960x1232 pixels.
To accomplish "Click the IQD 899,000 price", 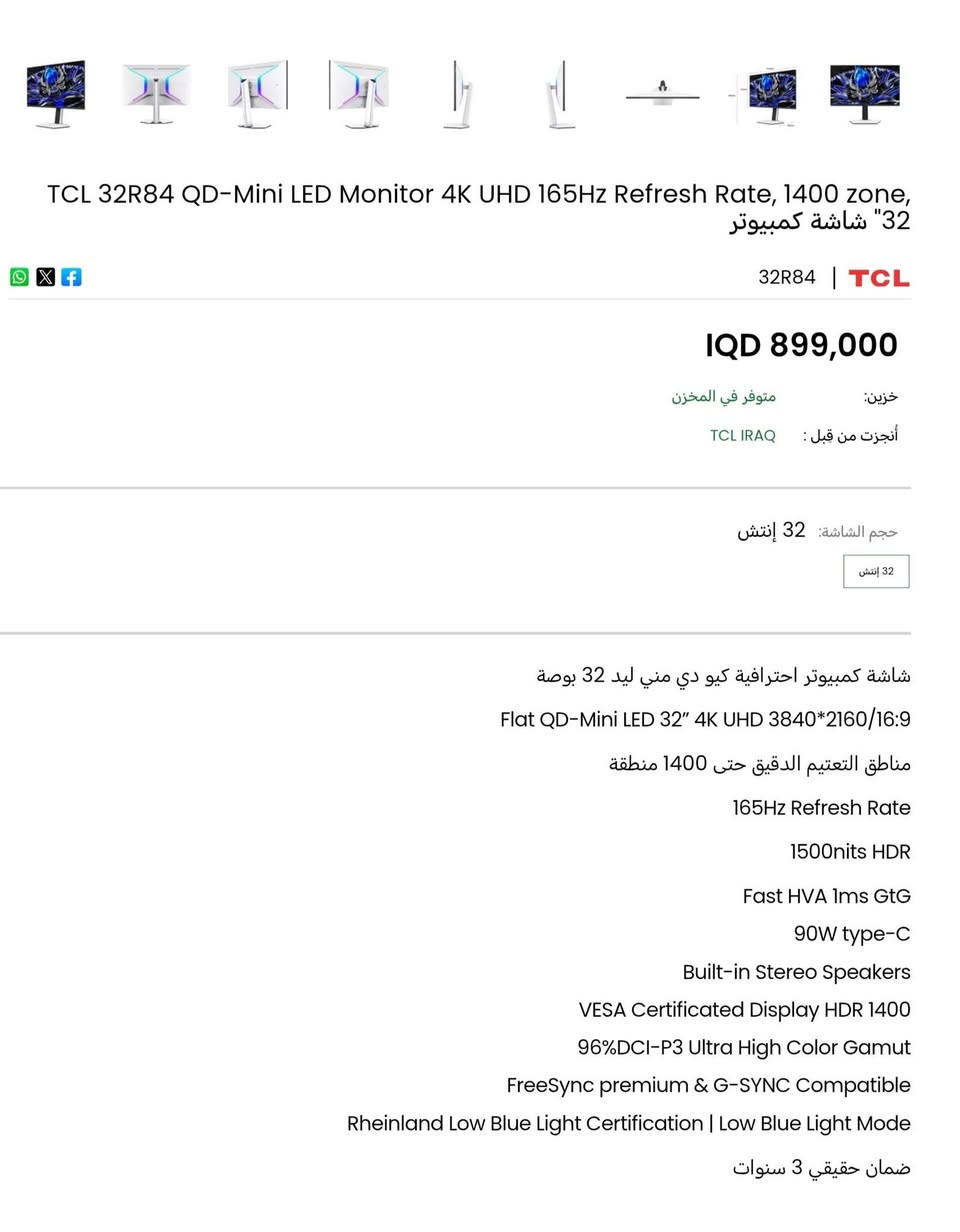I will (801, 345).
